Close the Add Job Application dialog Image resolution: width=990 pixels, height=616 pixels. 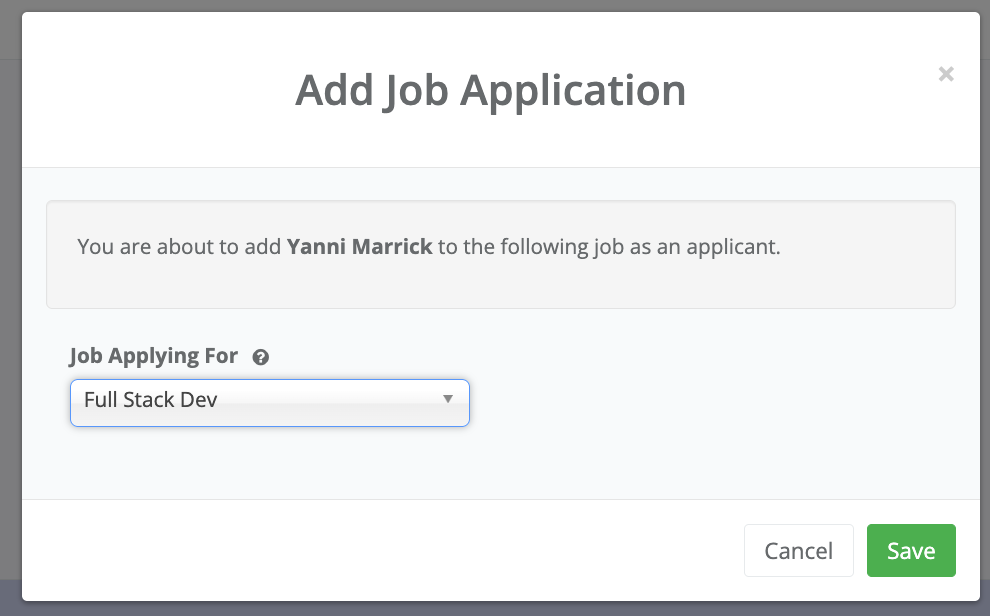point(946,73)
